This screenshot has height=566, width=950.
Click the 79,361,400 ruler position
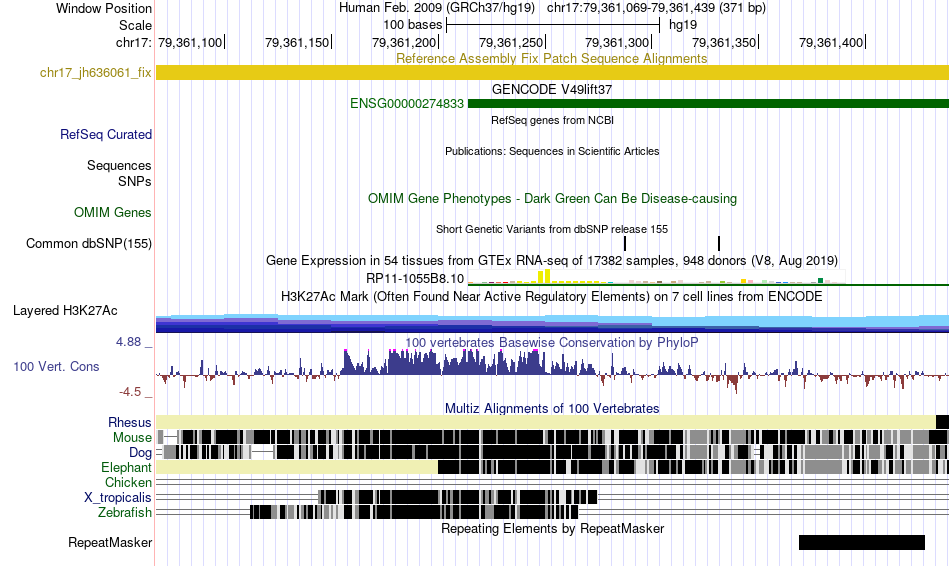pyautogui.click(x=831, y=42)
